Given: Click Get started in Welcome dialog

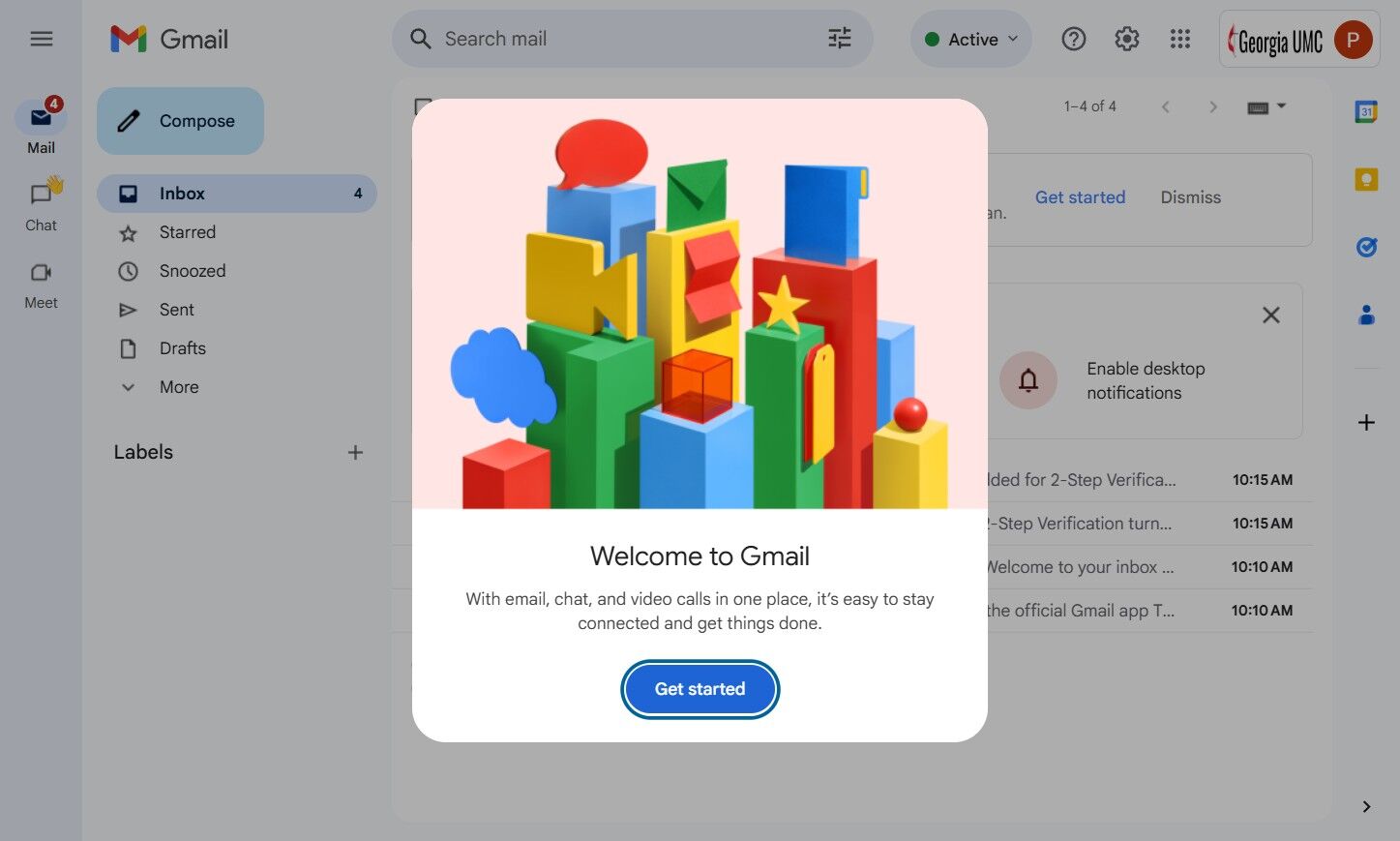Looking at the screenshot, I should pos(700,689).
